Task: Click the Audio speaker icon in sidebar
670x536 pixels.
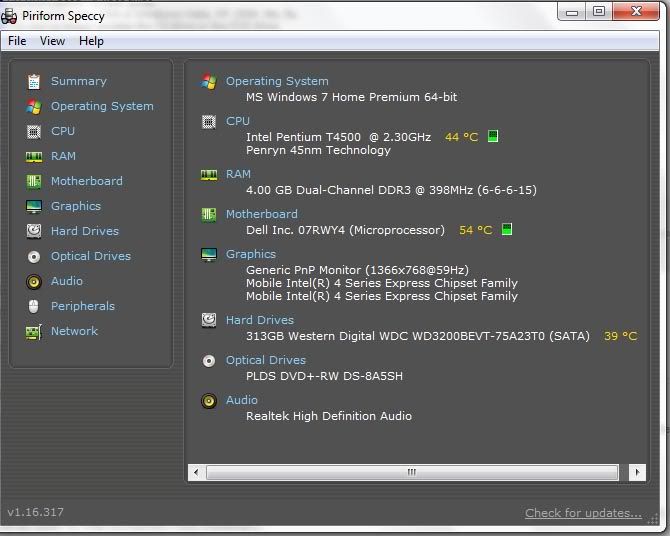Action: pyautogui.click(x=34, y=281)
